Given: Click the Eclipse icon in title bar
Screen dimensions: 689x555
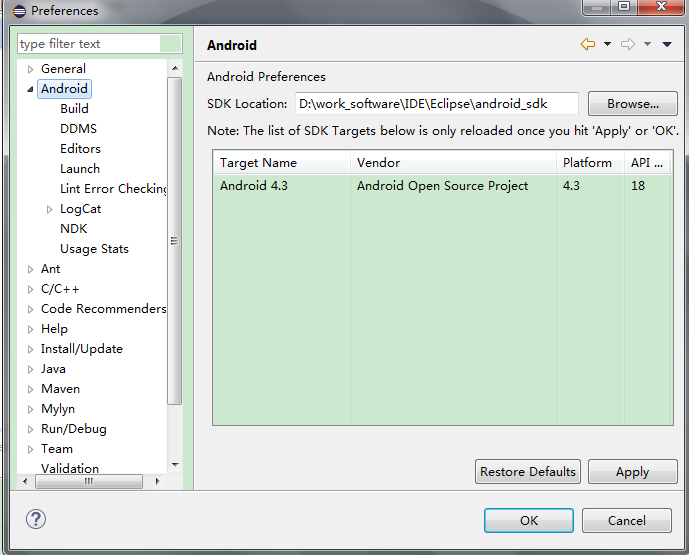Looking at the screenshot, I should point(19,11).
